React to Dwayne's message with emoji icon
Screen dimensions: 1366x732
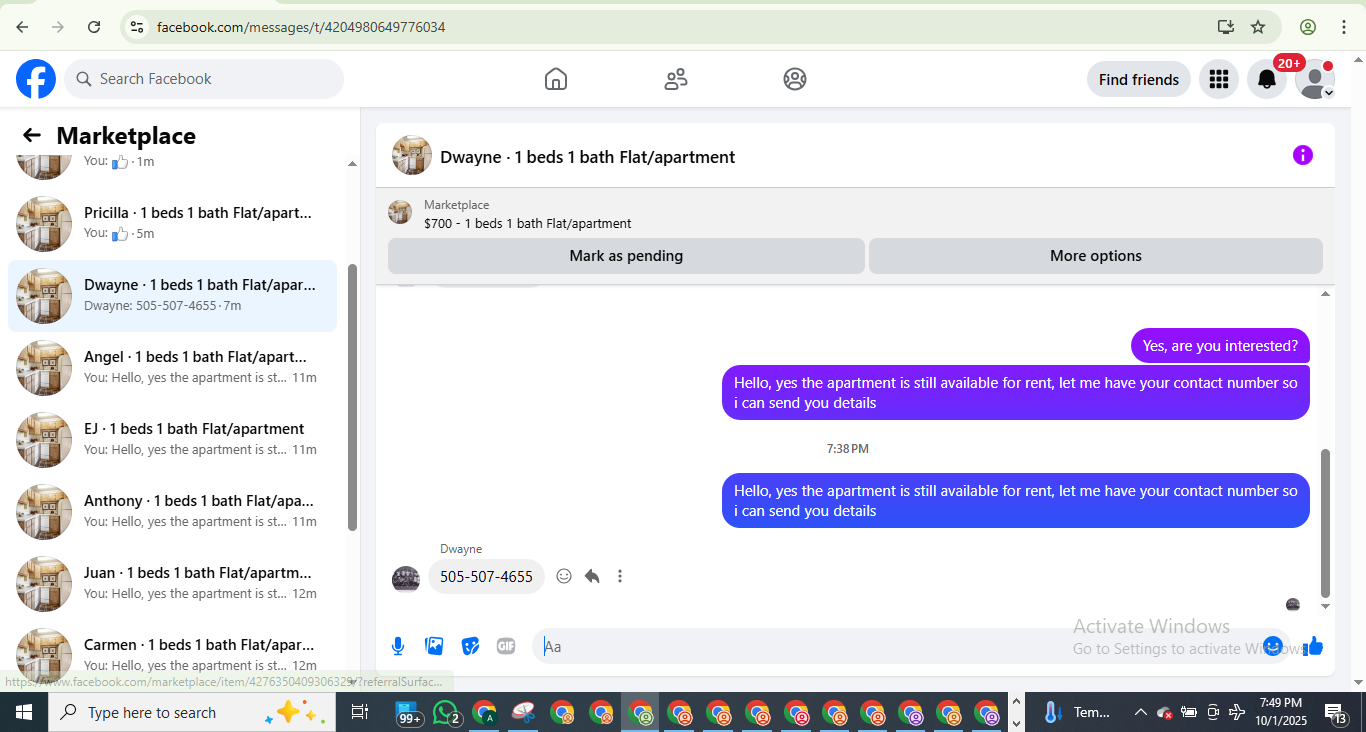(x=564, y=576)
